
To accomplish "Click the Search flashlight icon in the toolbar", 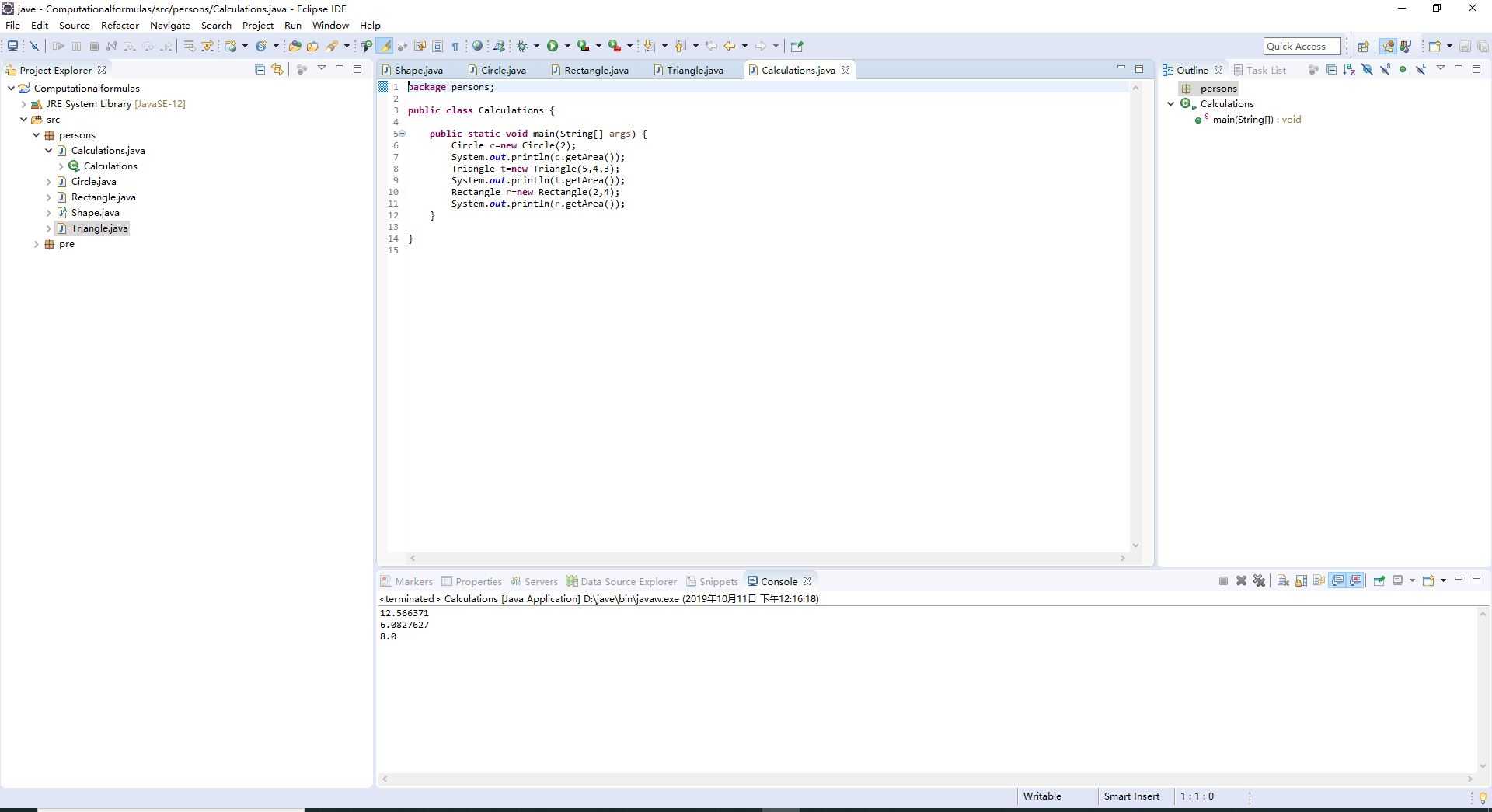I will coord(333,46).
